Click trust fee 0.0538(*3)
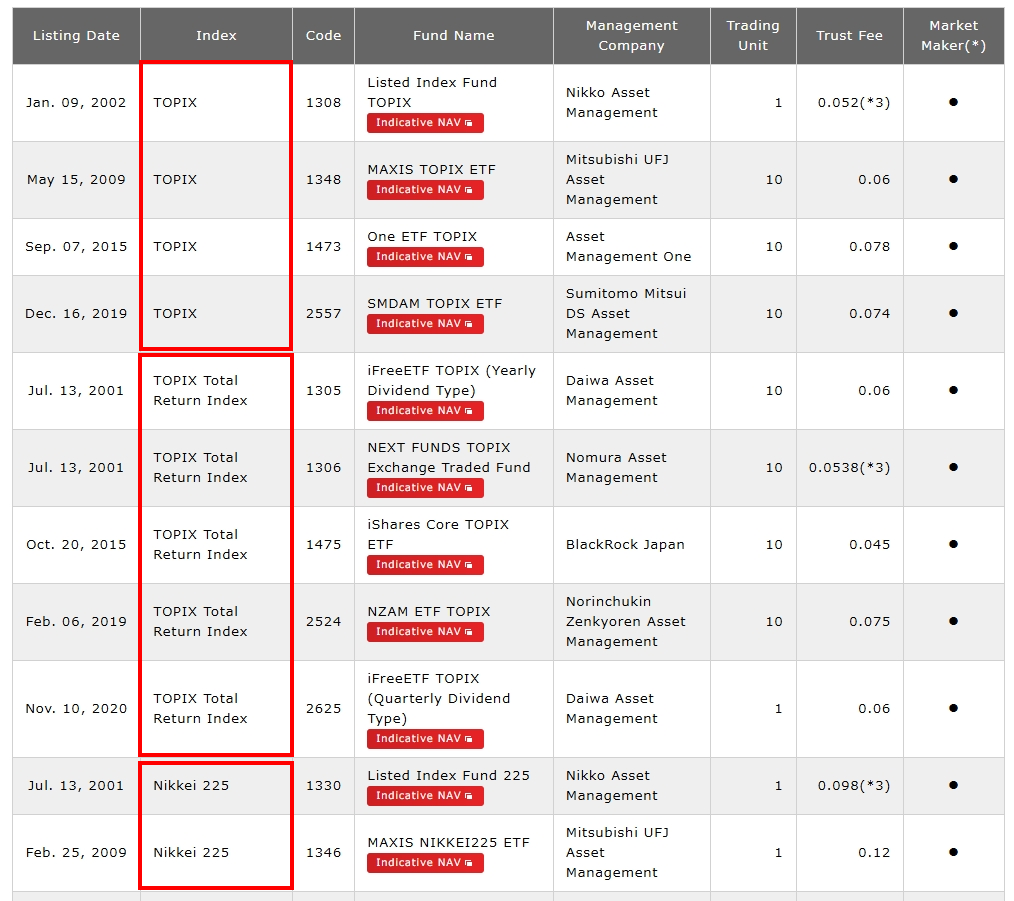The image size is (1014, 901). (849, 468)
